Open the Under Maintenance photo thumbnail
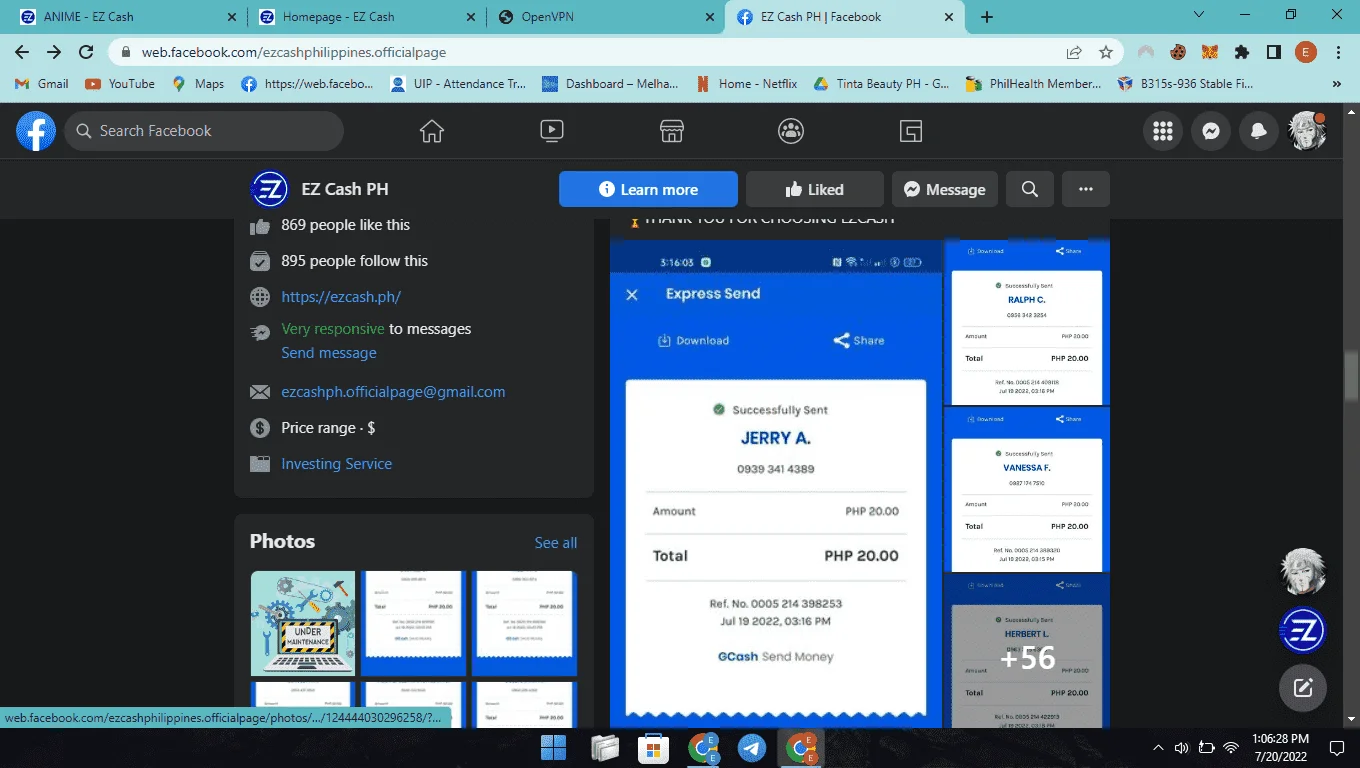The height and width of the screenshot is (768, 1360). pos(302,623)
